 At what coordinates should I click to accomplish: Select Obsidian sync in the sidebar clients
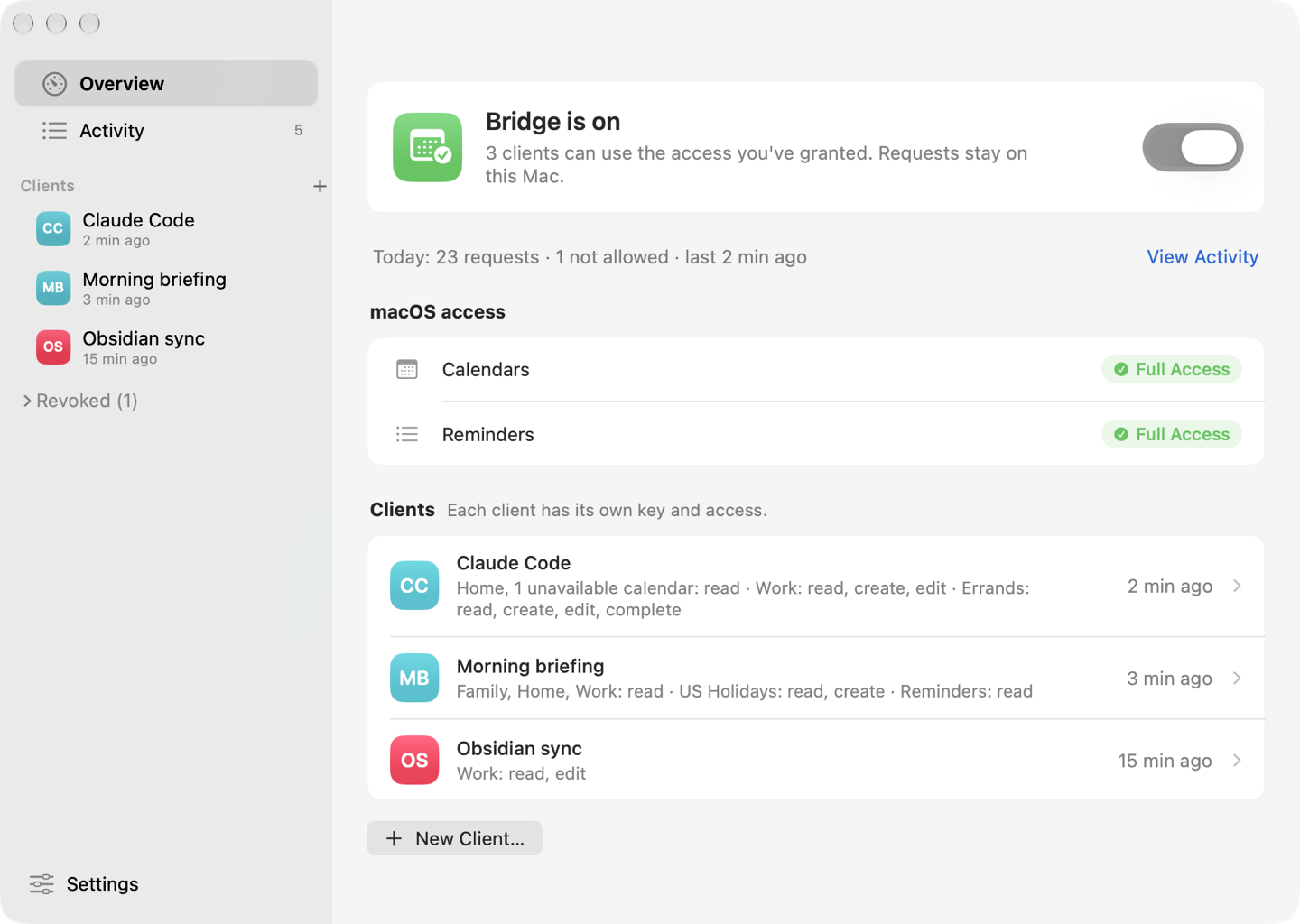pyautogui.click(x=166, y=346)
